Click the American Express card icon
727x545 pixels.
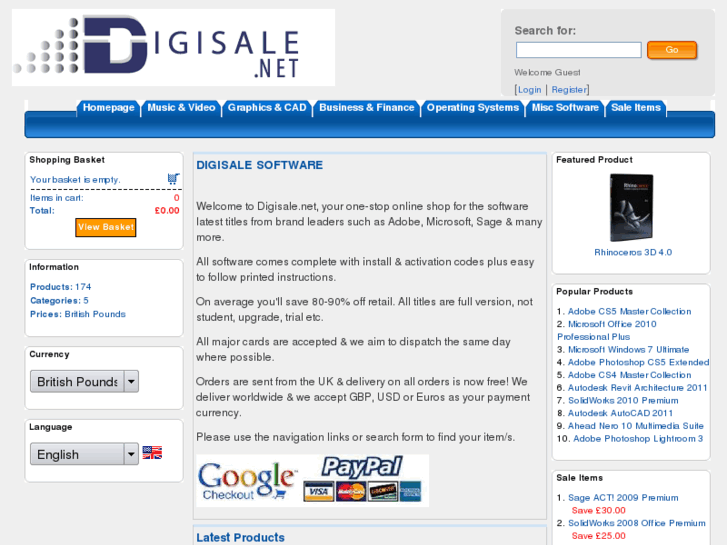pyautogui.click(x=410, y=491)
